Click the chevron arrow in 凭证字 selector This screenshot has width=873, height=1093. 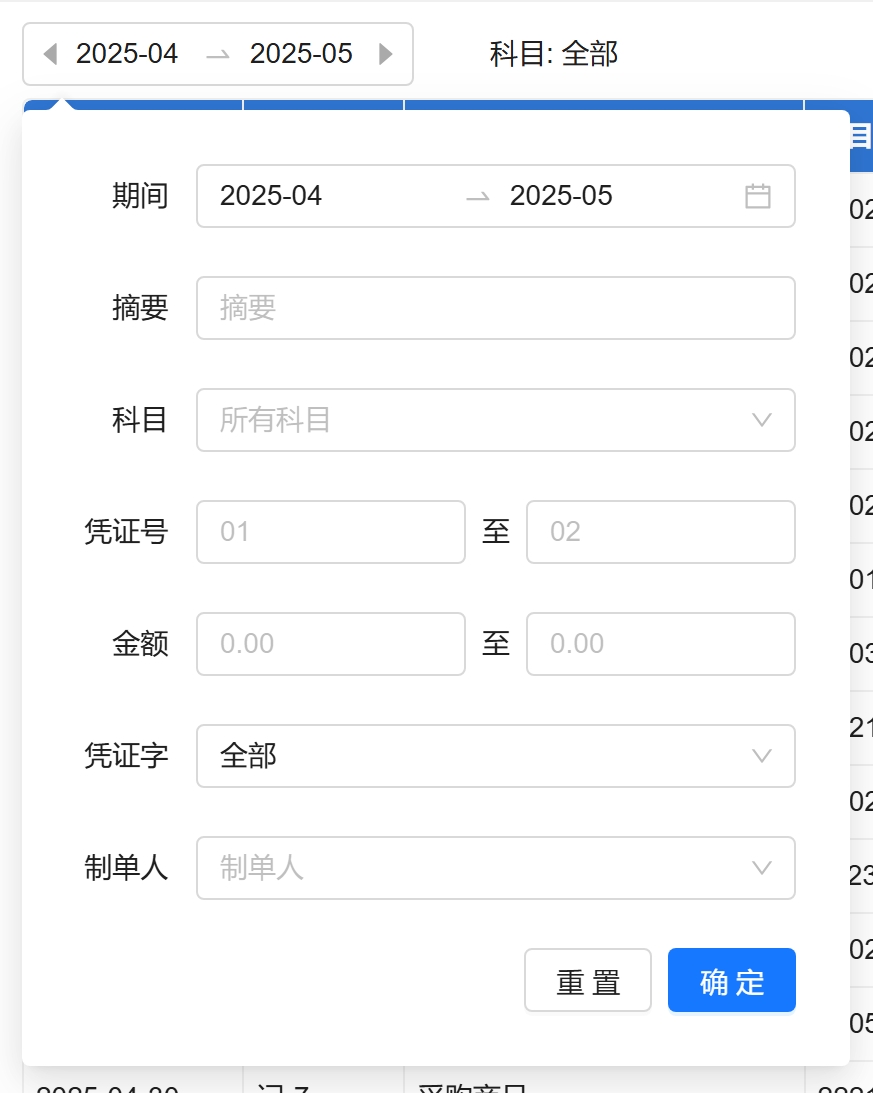pyautogui.click(x=762, y=756)
